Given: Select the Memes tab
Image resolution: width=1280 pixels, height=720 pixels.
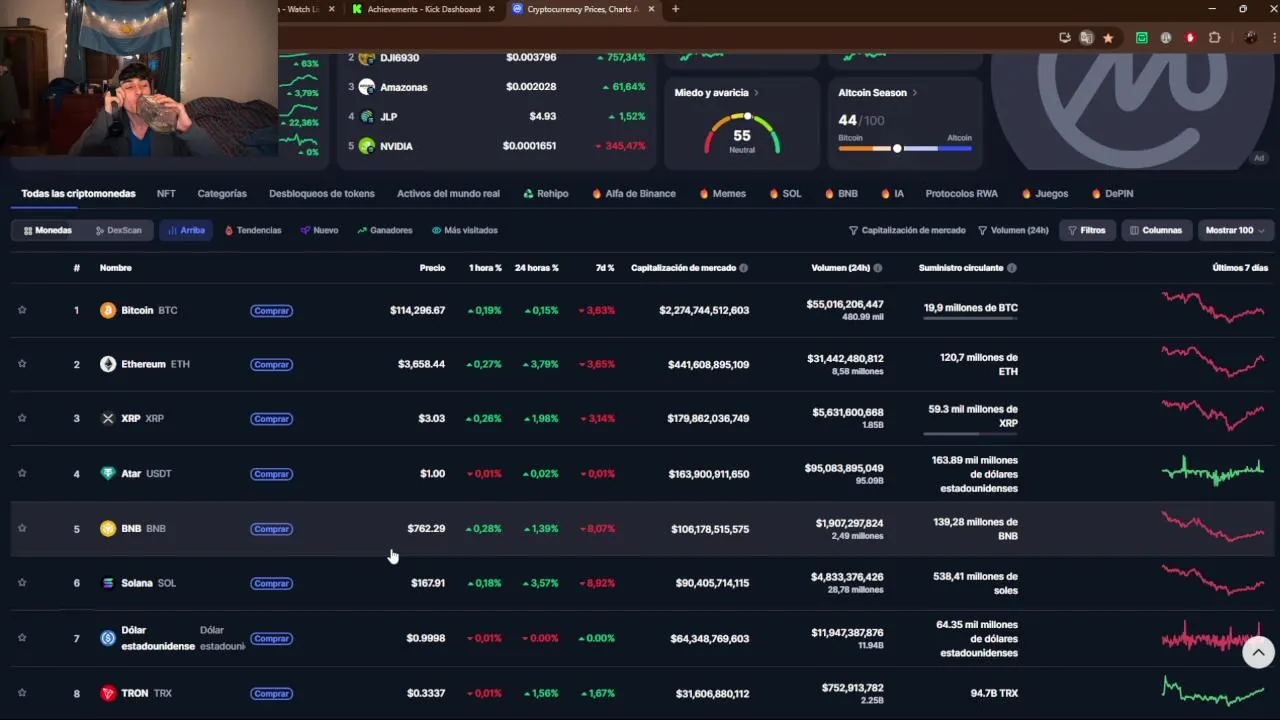Looking at the screenshot, I should coord(722,194).
